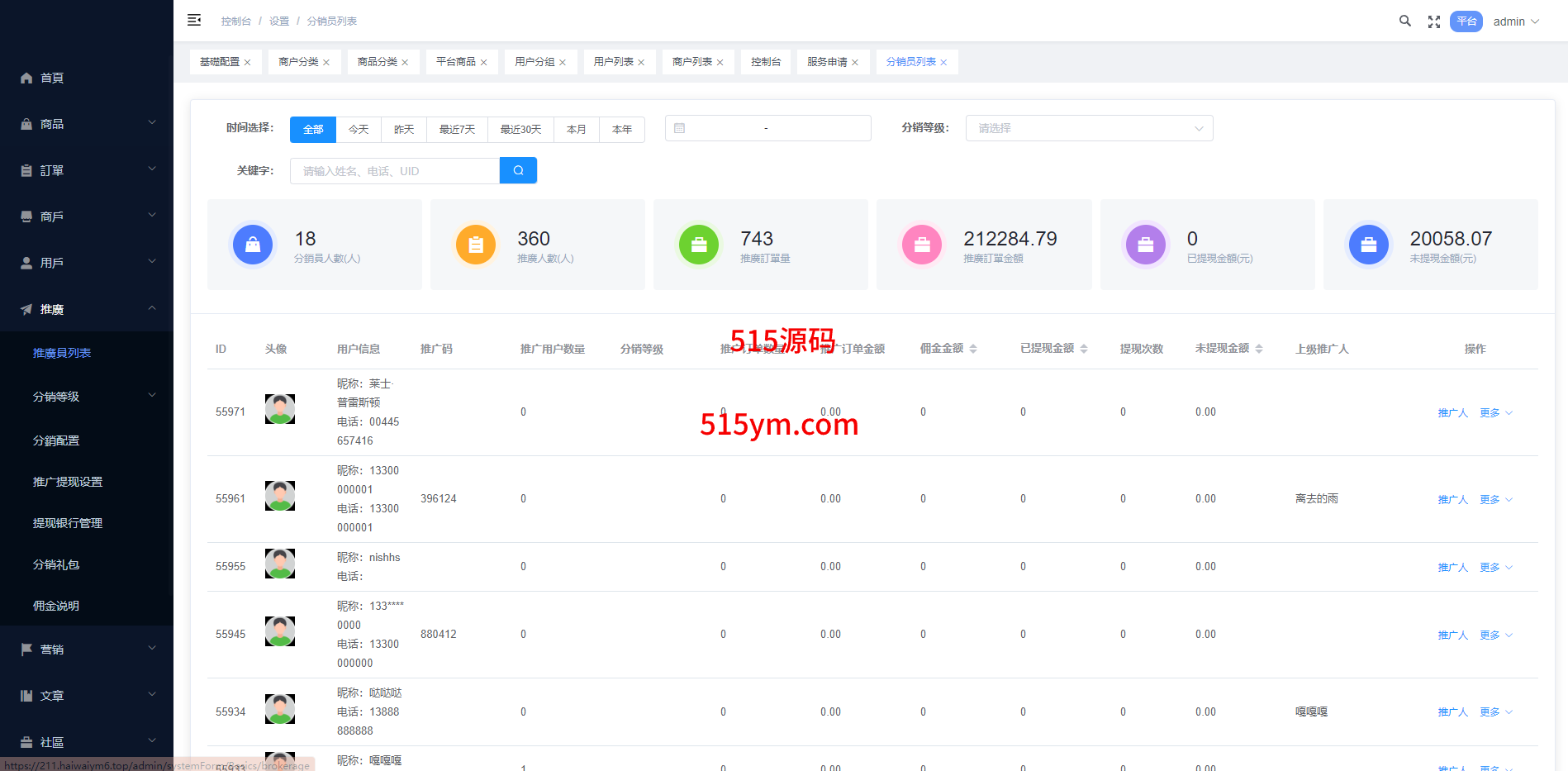
Task: Open the search magnifier in the top bar
Action: coord(1404,21)
